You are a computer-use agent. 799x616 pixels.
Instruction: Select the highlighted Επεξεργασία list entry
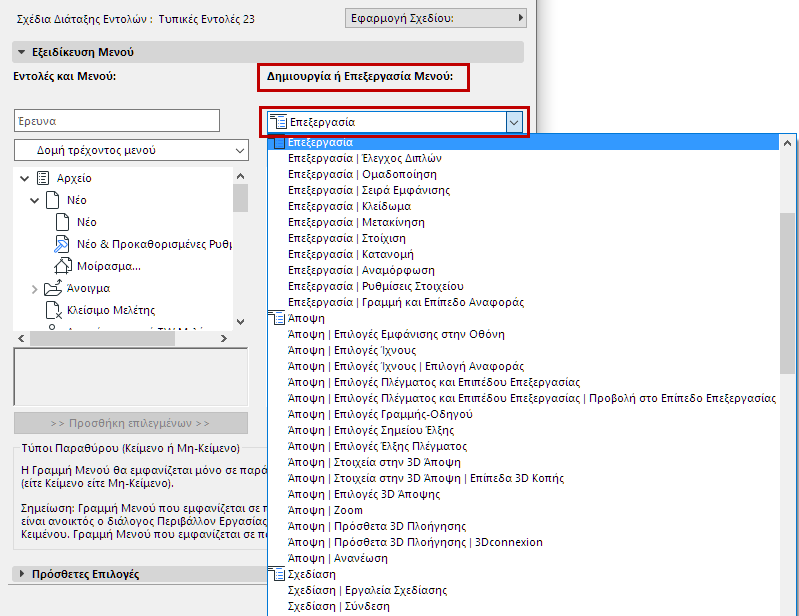(523, 142)
